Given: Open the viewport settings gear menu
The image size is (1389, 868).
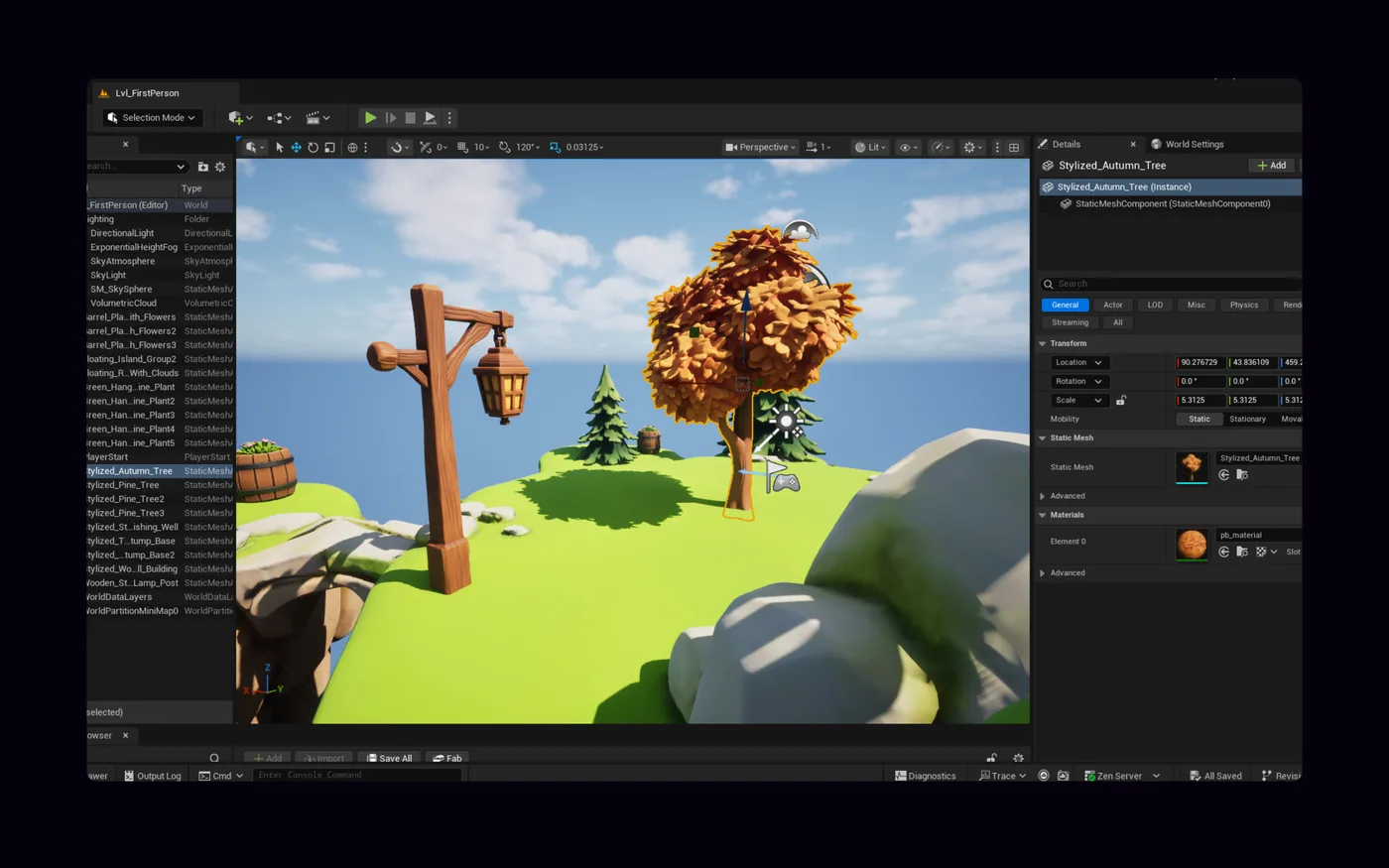Looking at the screenshot, I should click(973, 147).
